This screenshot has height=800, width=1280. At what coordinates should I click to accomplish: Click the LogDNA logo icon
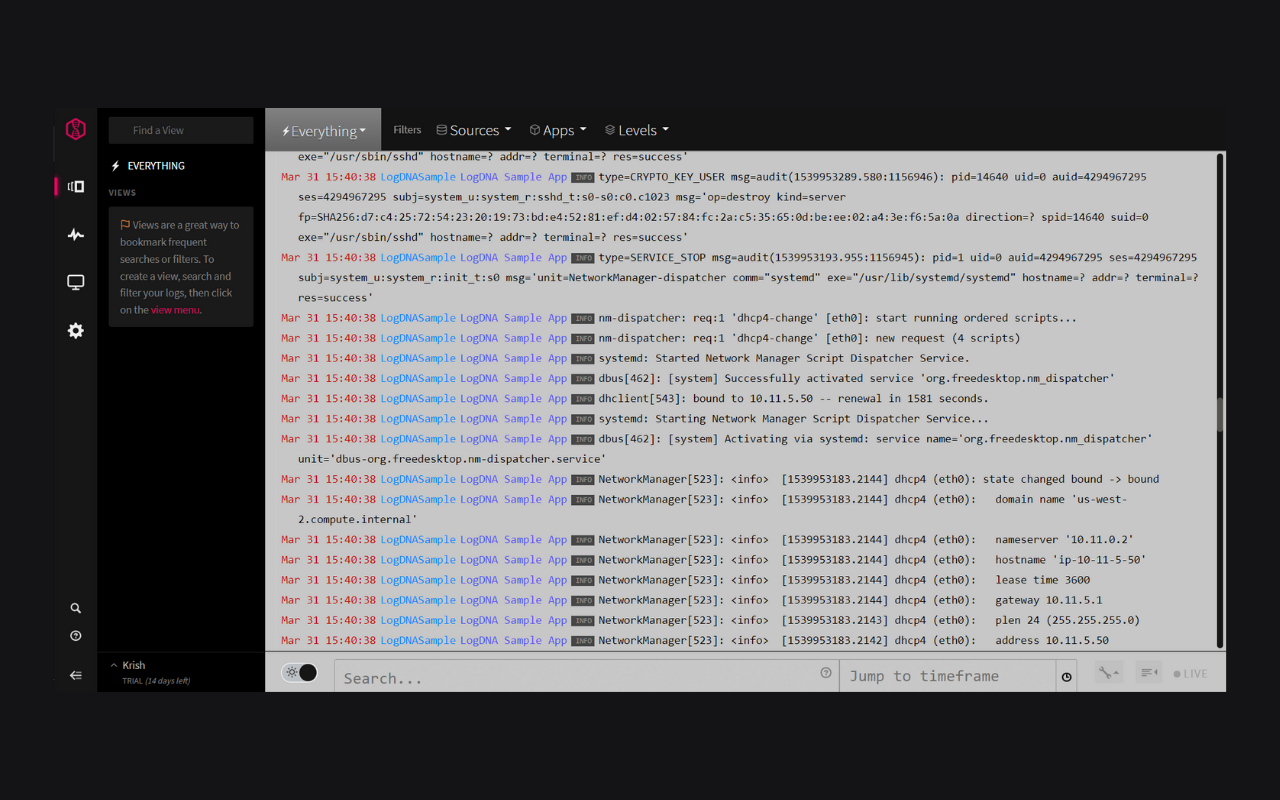click(x=76, y=129)
